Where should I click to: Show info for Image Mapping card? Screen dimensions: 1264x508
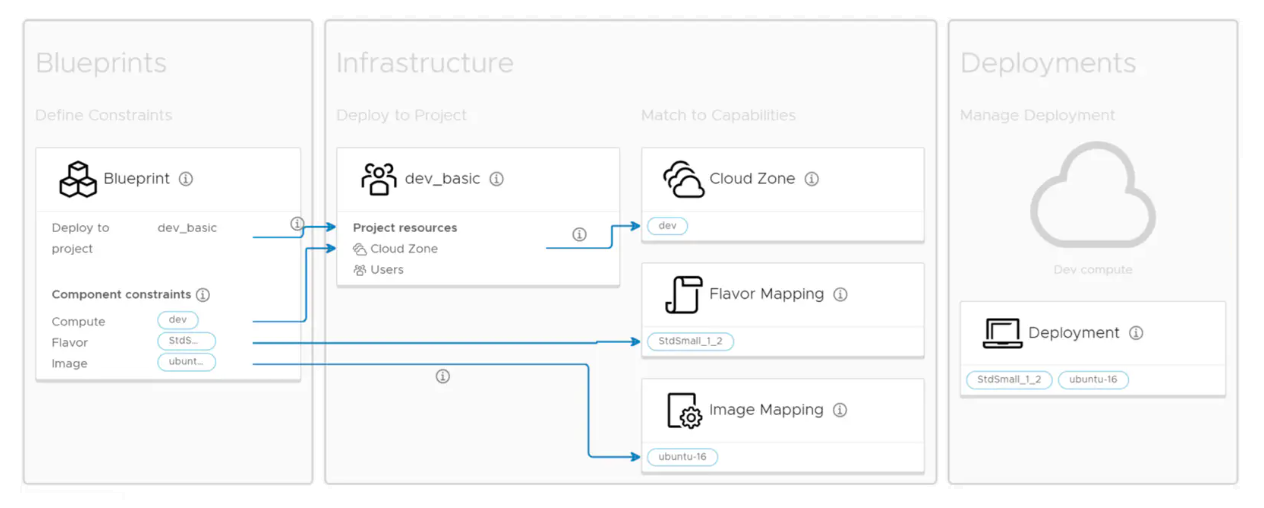coord(840,410)
